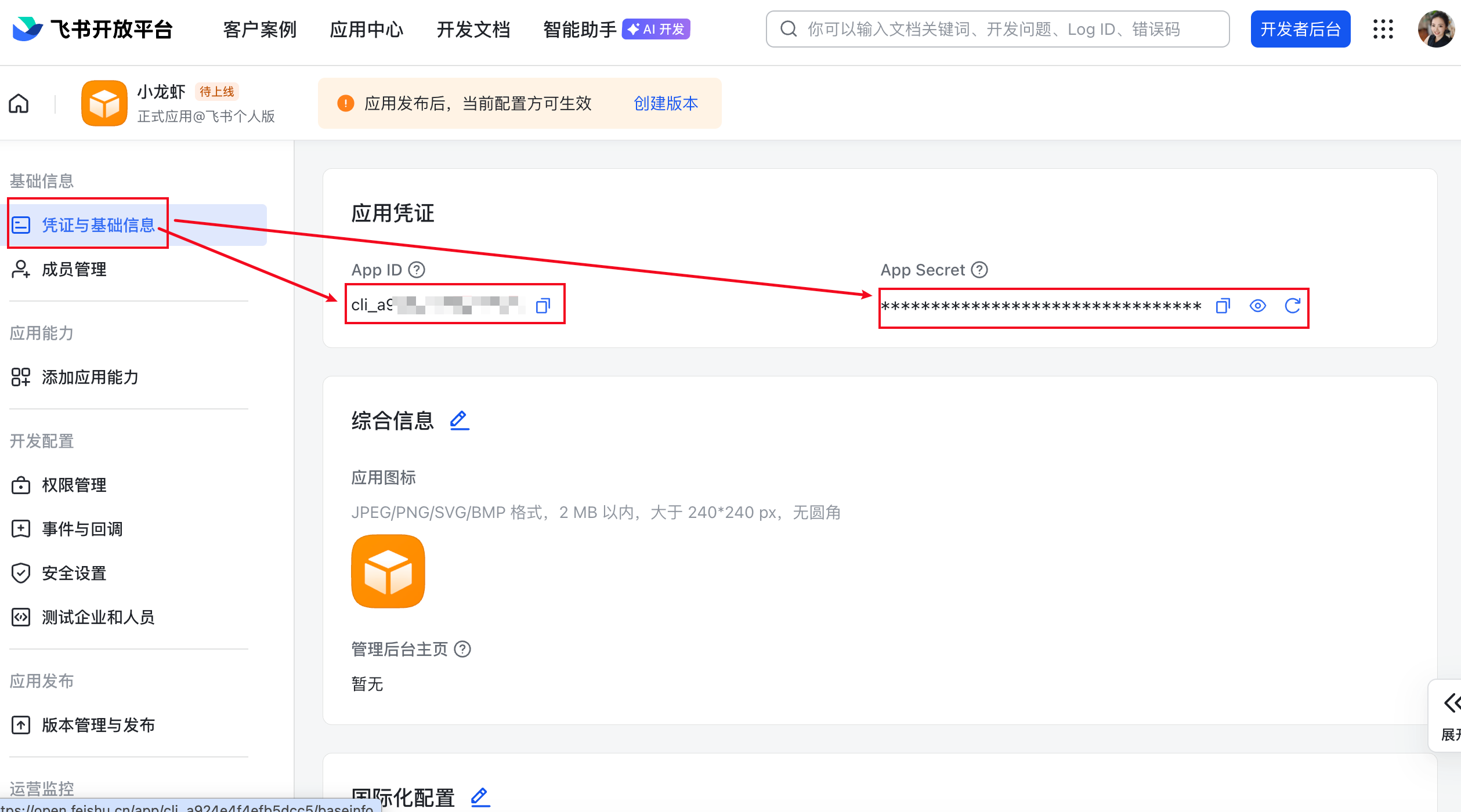Reveal the hidden App Secret
This screenshot has width=1461, height=812.
tap(1257, 306)
